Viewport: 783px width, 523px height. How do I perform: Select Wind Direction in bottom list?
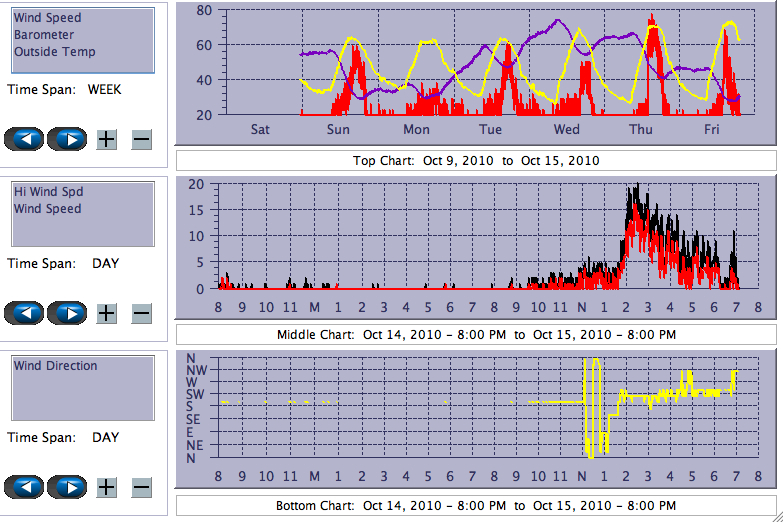coord(56,366)
